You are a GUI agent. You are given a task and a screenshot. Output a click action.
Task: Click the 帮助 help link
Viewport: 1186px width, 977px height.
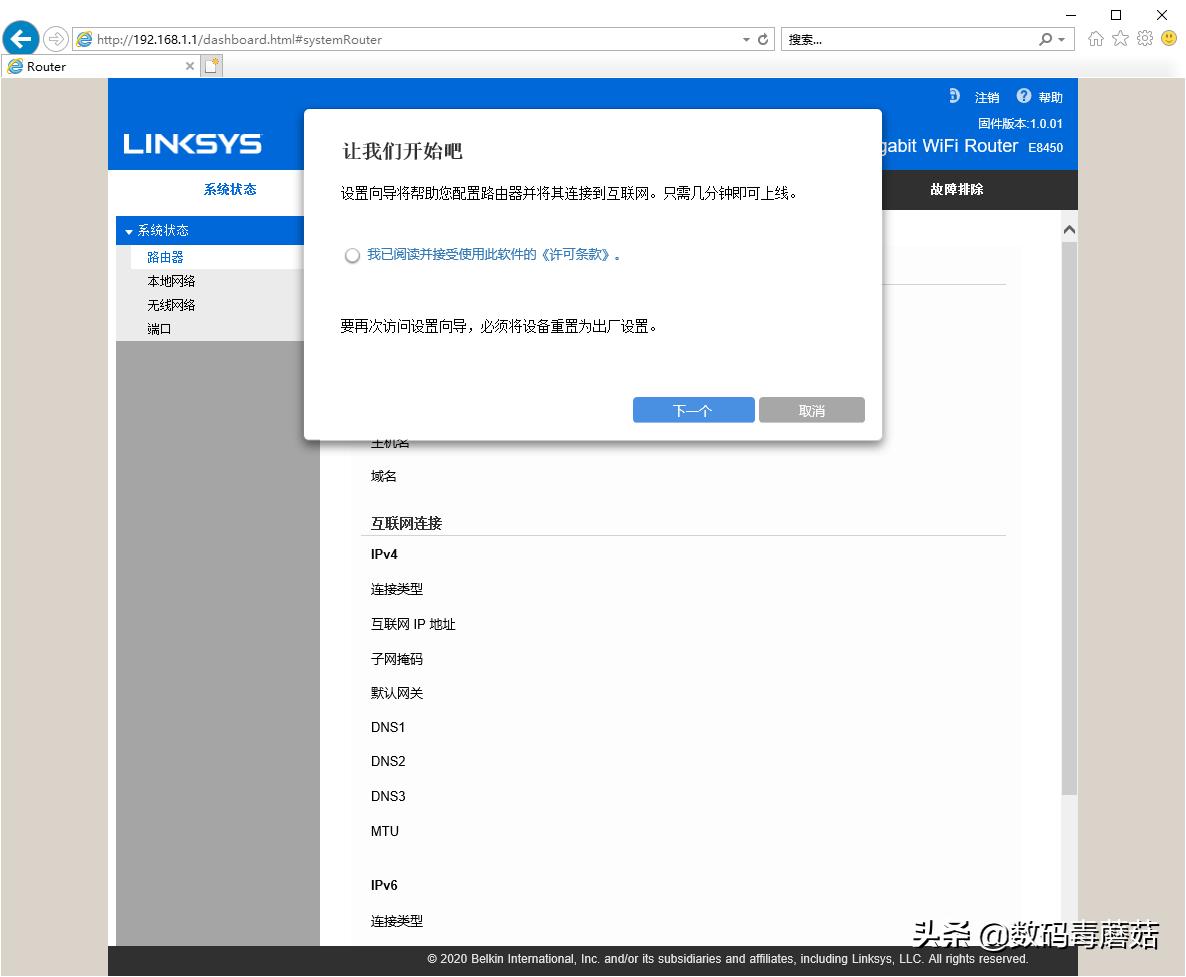[1051, 98]
